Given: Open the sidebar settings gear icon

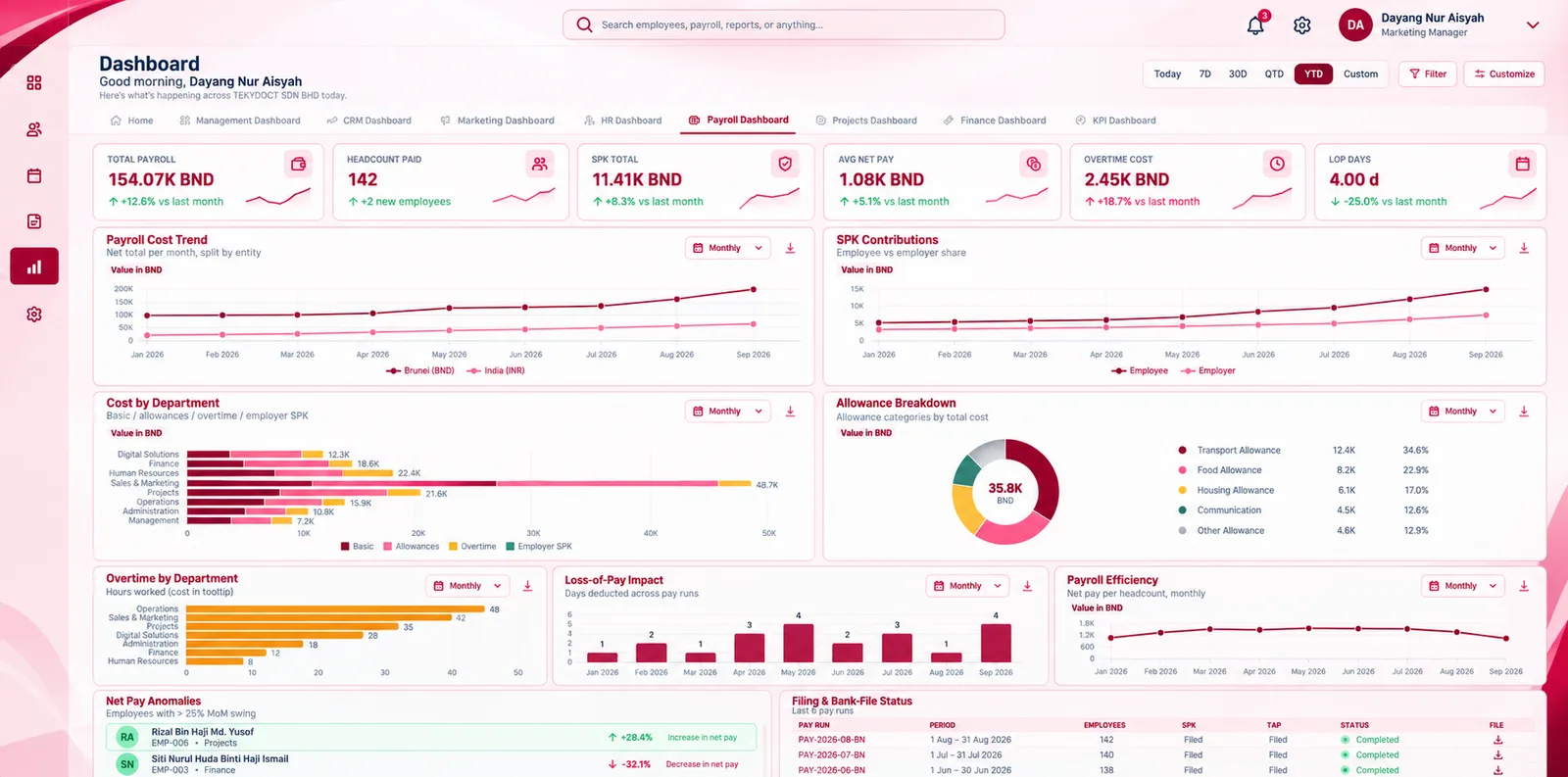Looking at the screenshot, I should [34, 315].
